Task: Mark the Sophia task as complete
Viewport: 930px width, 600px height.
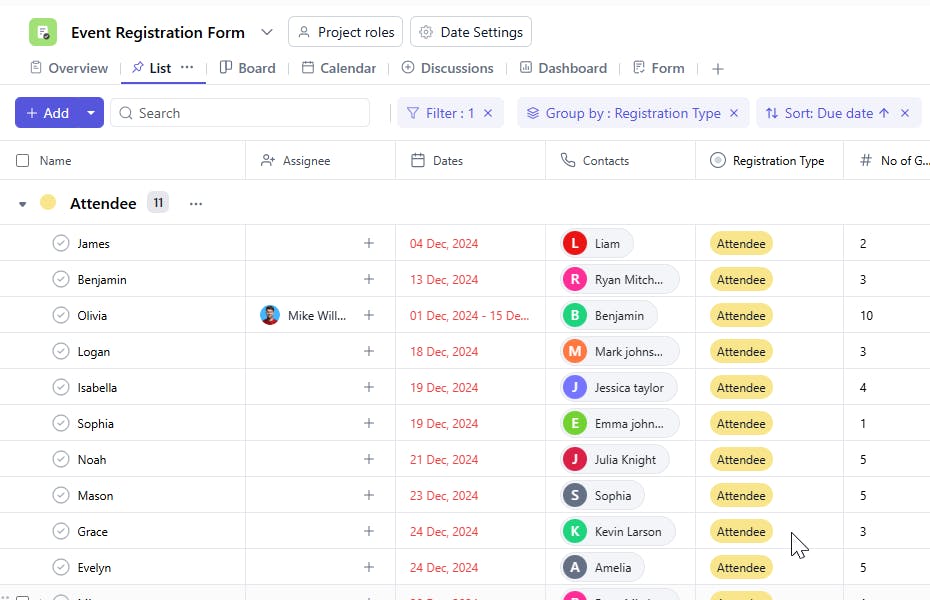Action: (x=61, y=423)
